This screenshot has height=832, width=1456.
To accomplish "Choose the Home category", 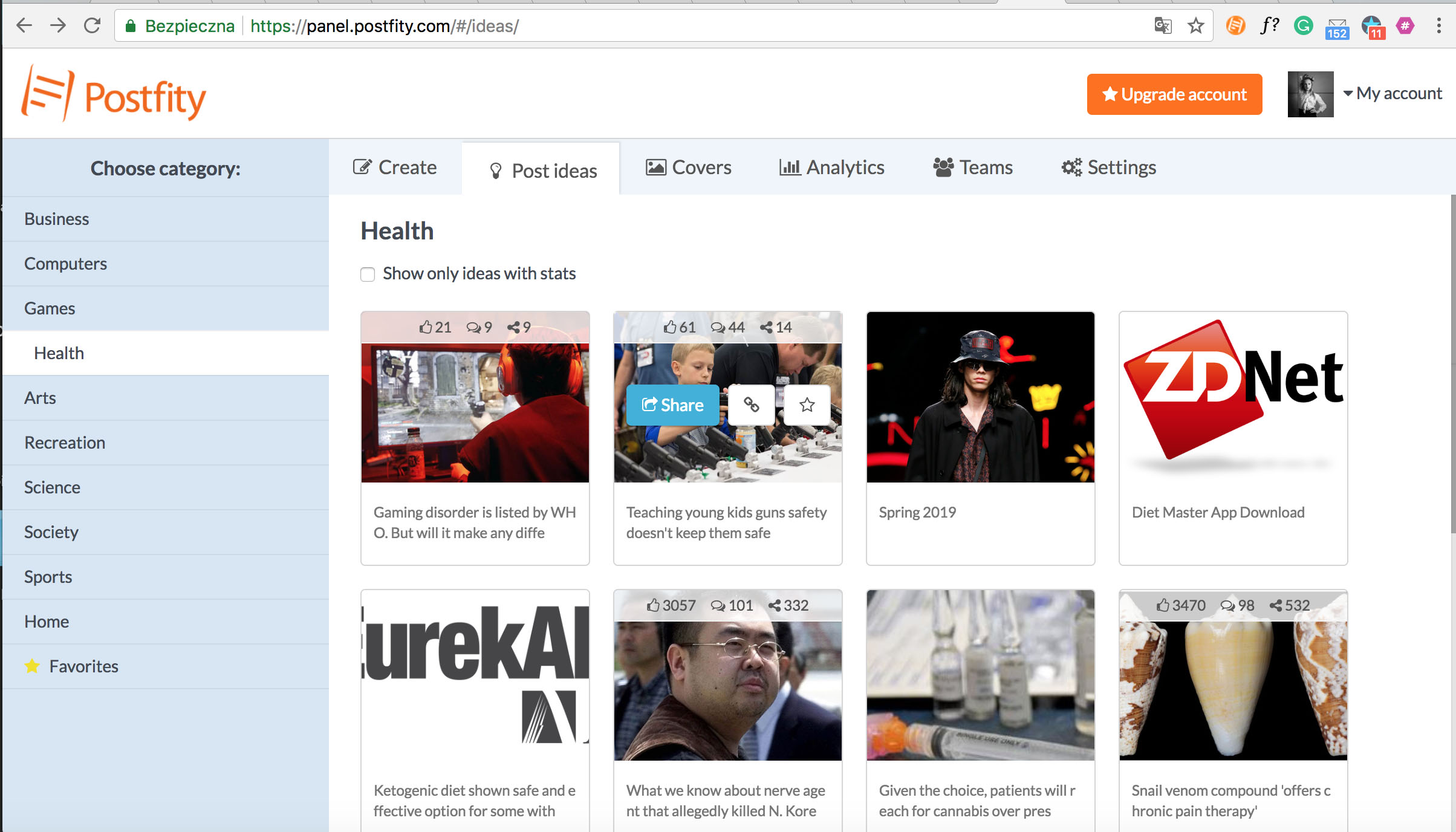I will 166,622.
